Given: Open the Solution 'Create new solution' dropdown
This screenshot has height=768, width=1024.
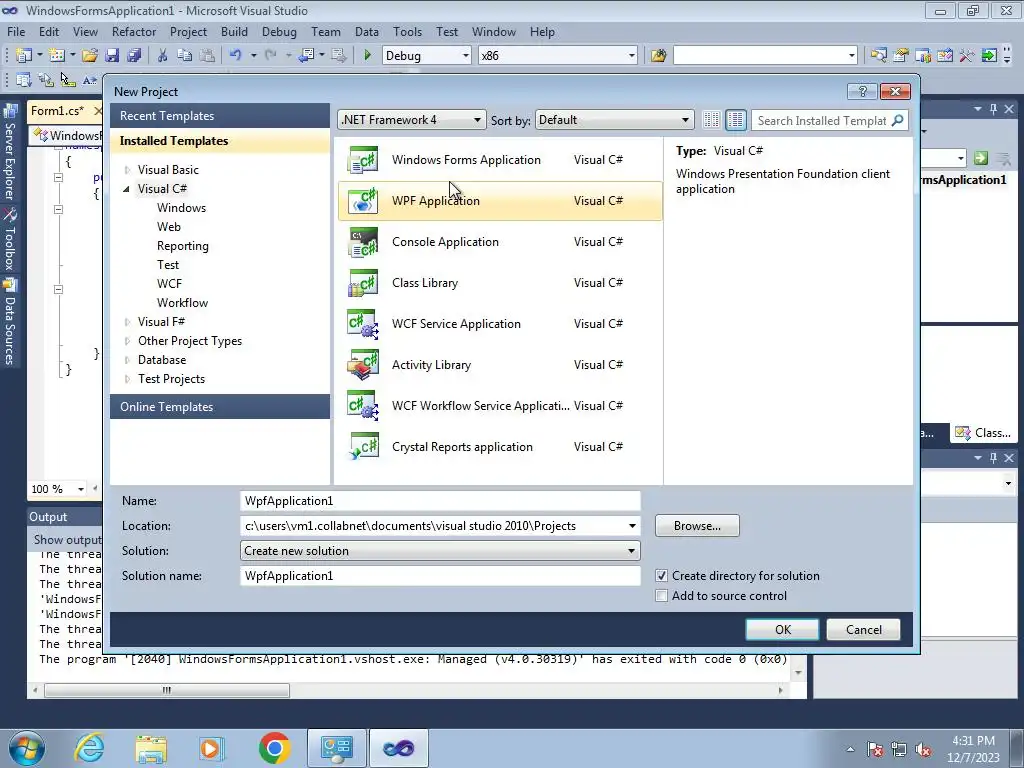Looking at the screenshot, I should click(440, 551).
